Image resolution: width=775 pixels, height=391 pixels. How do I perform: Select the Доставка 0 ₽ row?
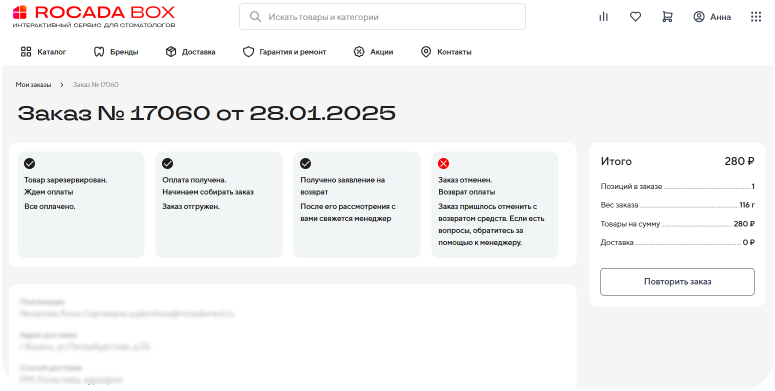pos(677,243)
